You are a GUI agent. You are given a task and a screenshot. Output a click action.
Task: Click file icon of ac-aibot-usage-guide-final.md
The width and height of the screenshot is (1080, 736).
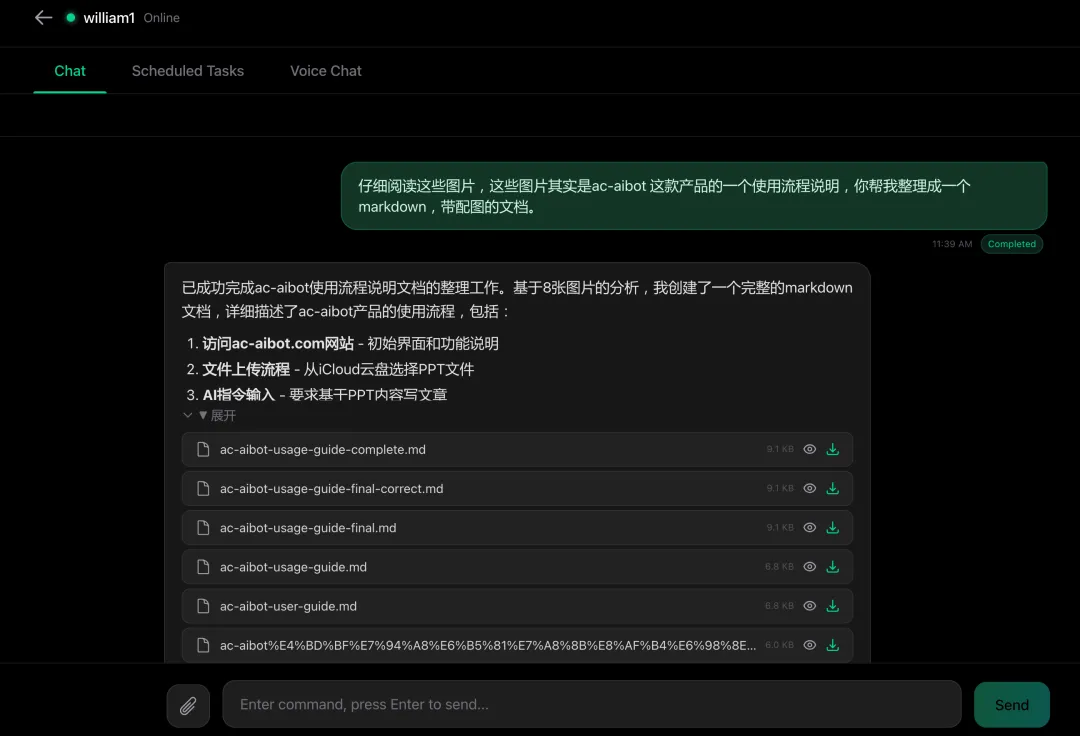[203, 527]
